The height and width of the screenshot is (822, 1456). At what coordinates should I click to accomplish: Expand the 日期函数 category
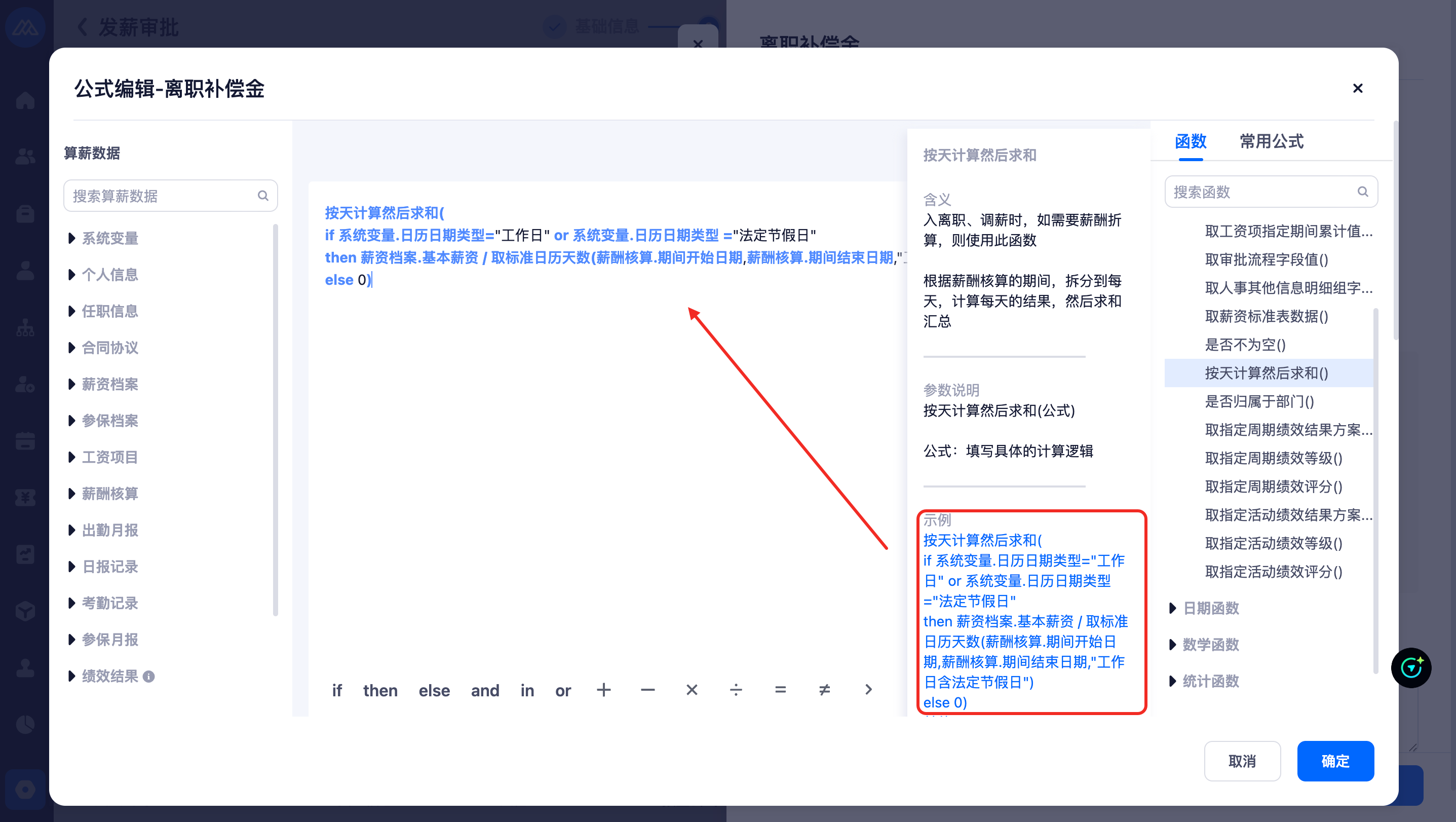pyautogui.click(x=1172, y=608)
